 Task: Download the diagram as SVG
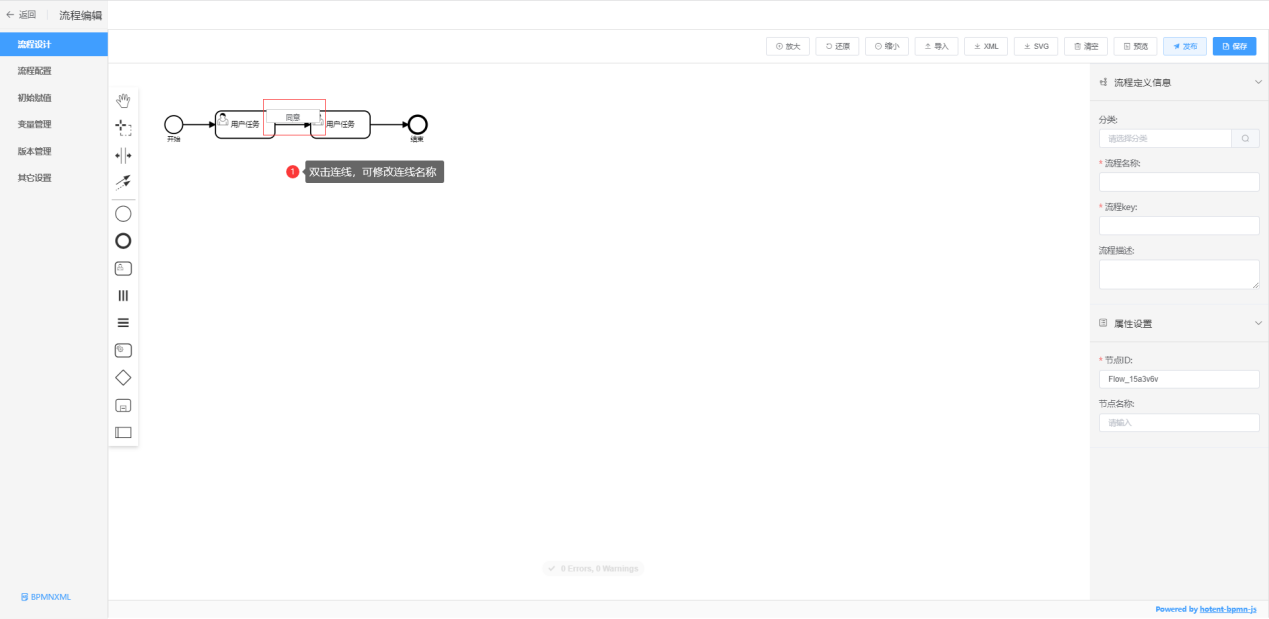click(1036, 46)
